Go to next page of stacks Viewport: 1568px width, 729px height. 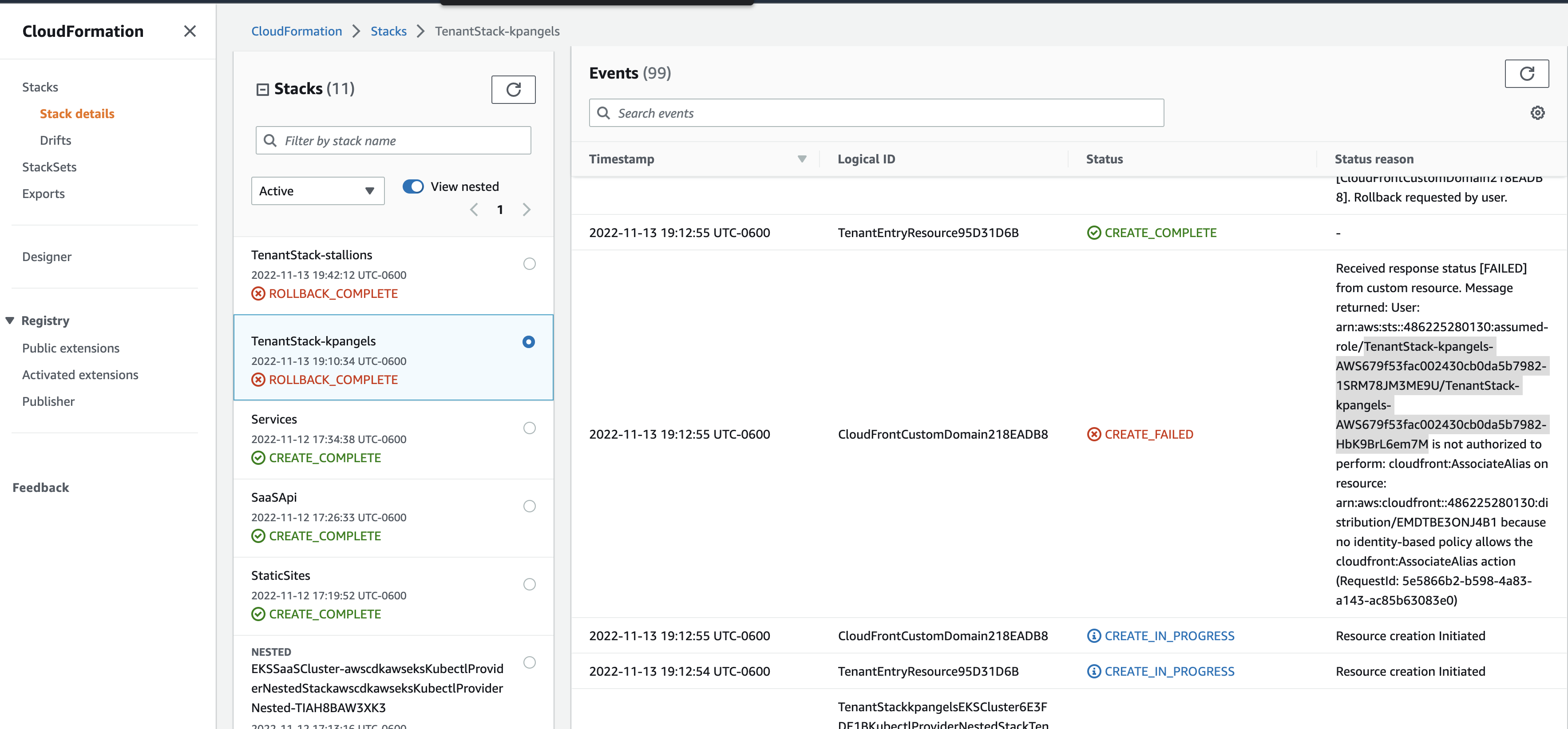click(x=527, y=209)
